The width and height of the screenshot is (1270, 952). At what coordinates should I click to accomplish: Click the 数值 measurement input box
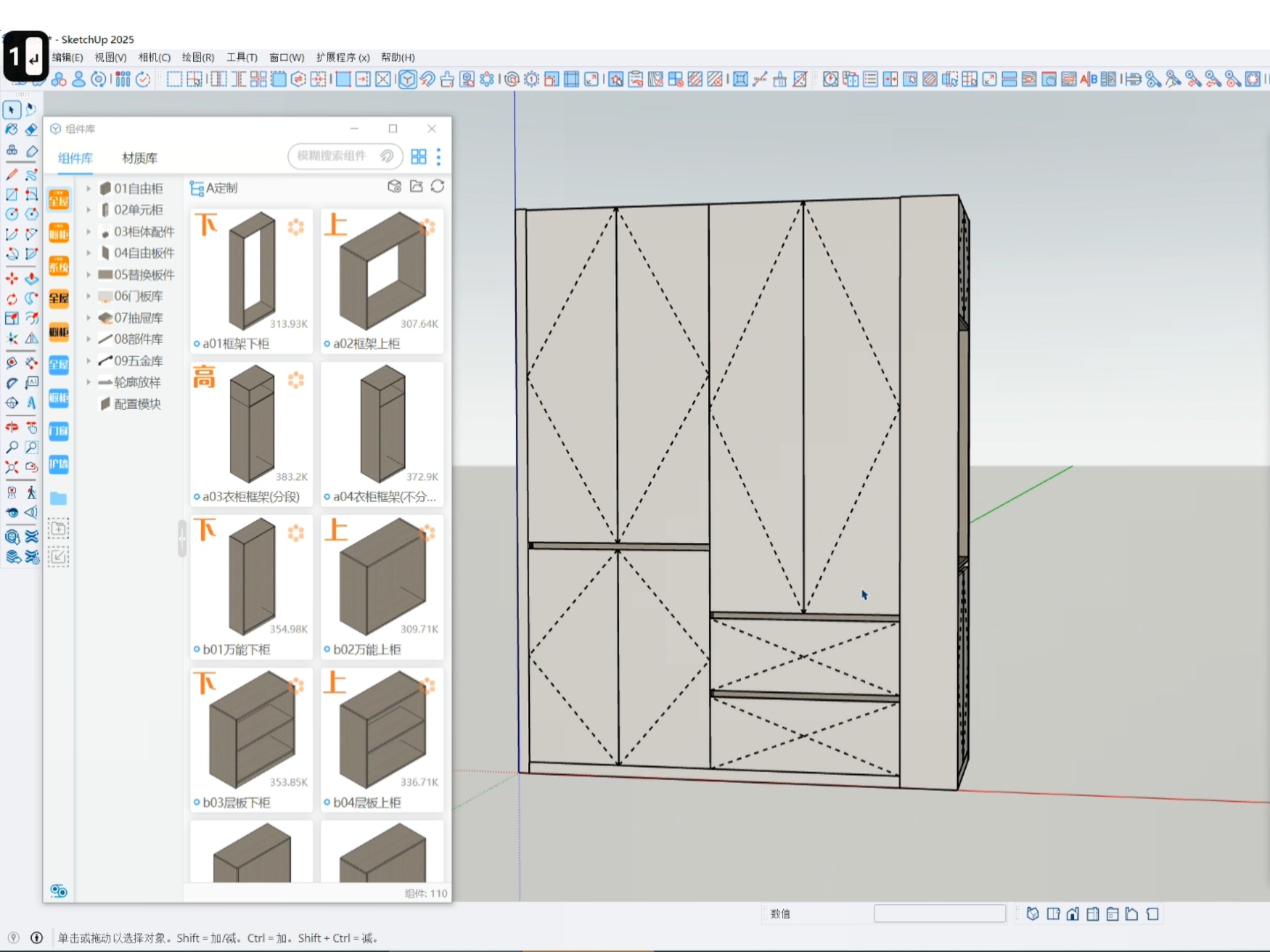point(939,914)
